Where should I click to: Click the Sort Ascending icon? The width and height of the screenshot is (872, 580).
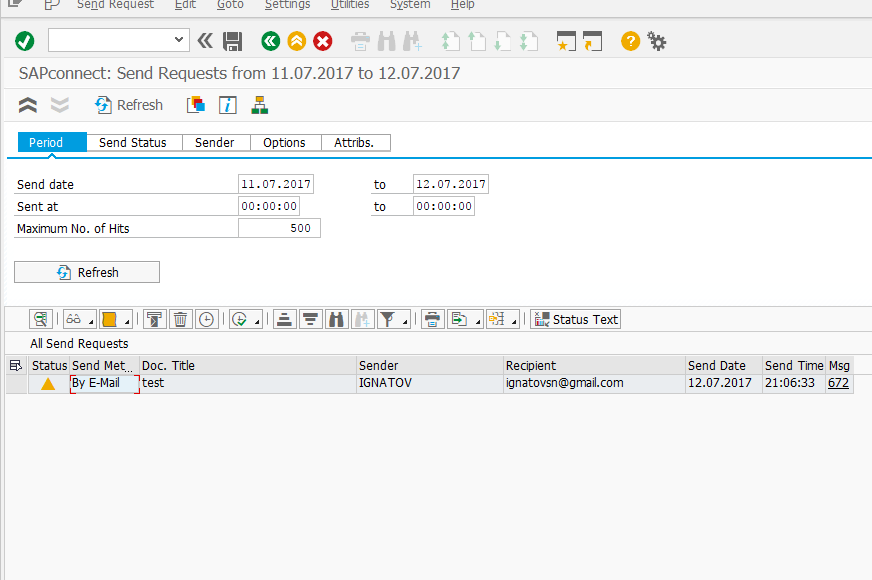point(284,319)
